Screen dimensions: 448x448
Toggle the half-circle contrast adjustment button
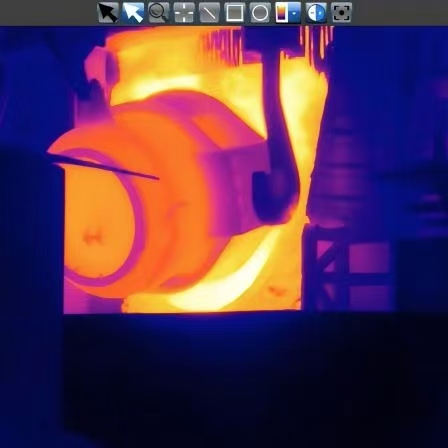click(316, 13)
